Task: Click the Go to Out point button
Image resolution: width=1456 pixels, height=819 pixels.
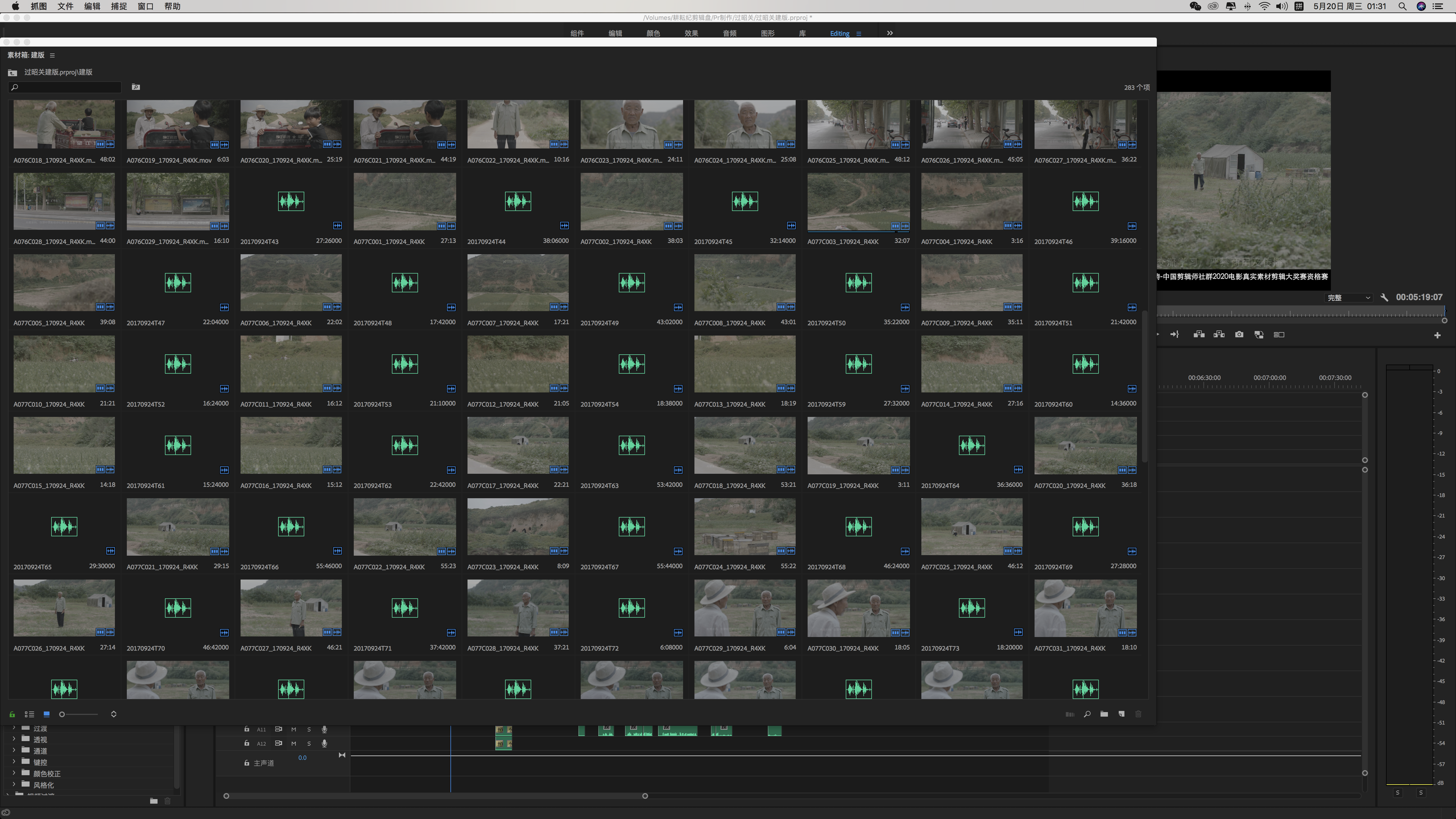Action: (x=1174, y=335)
